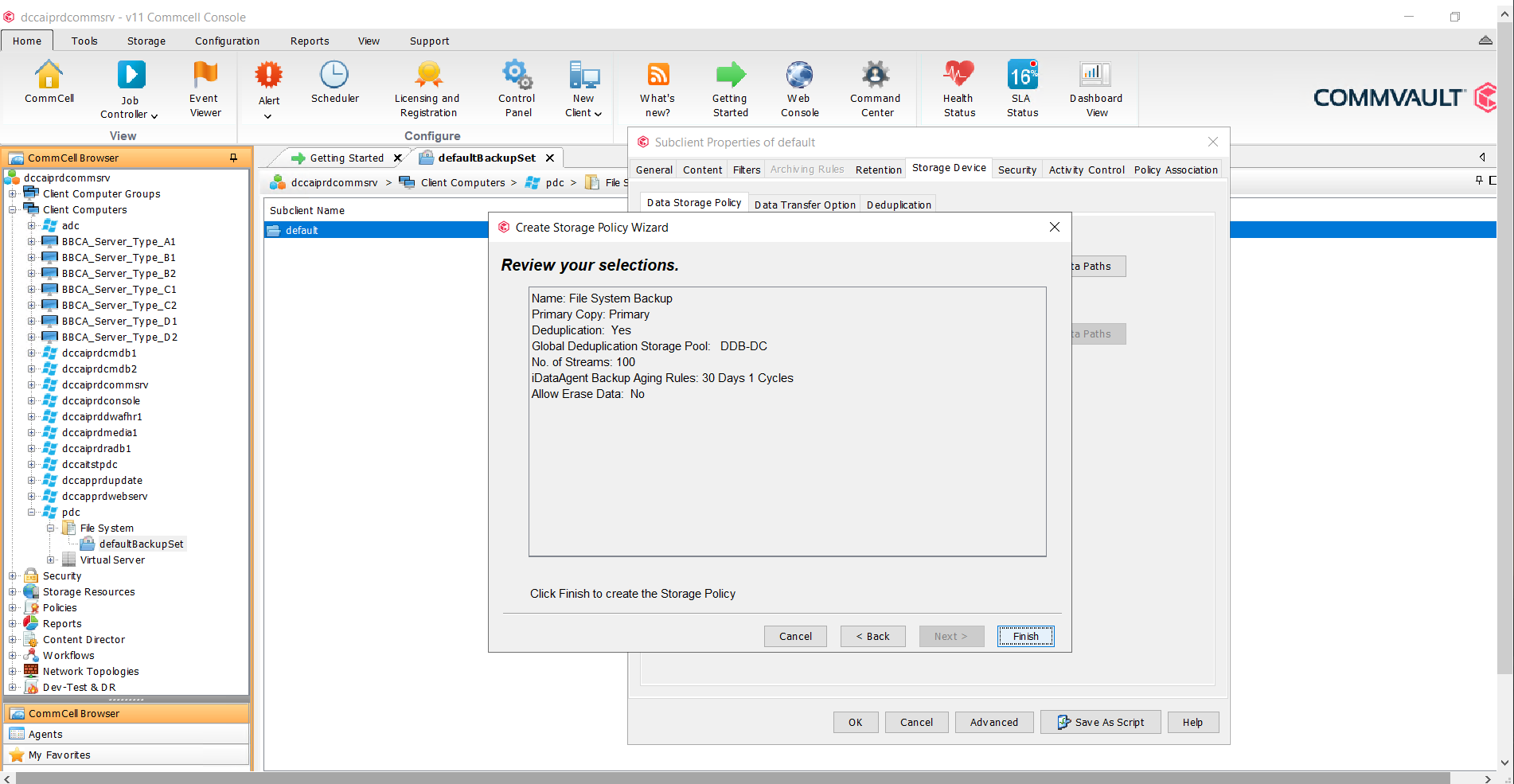Image resolution: width=1514 pixels, height=784 pixels.
Task: Open the Command Center icon
Action: coord(876,75)
